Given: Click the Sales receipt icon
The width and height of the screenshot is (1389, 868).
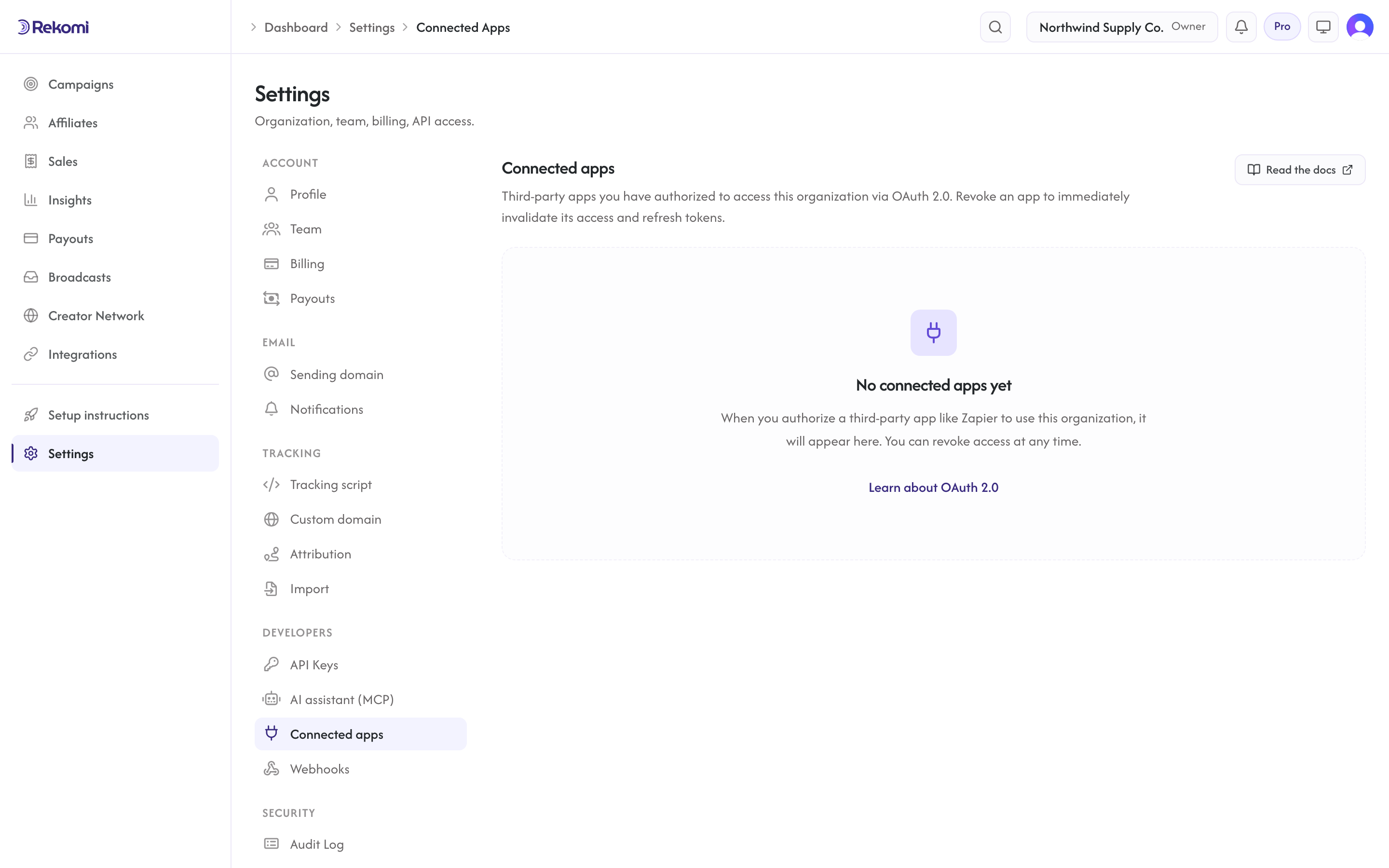Looking at the screenshot, I should tap(31, 162).
